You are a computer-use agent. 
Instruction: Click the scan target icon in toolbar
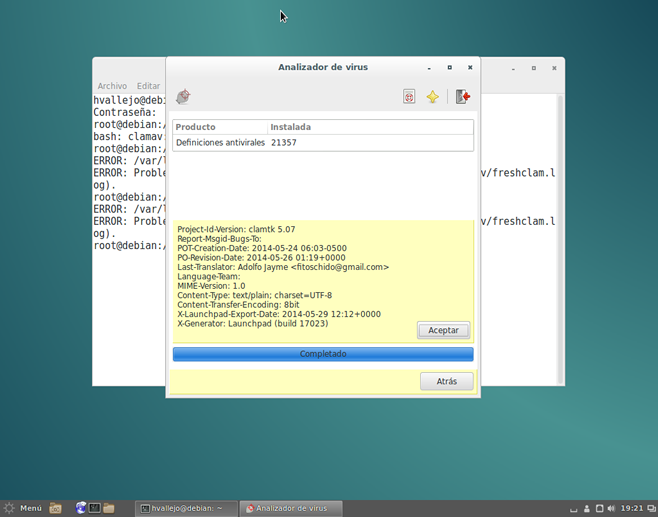[183, 97]
